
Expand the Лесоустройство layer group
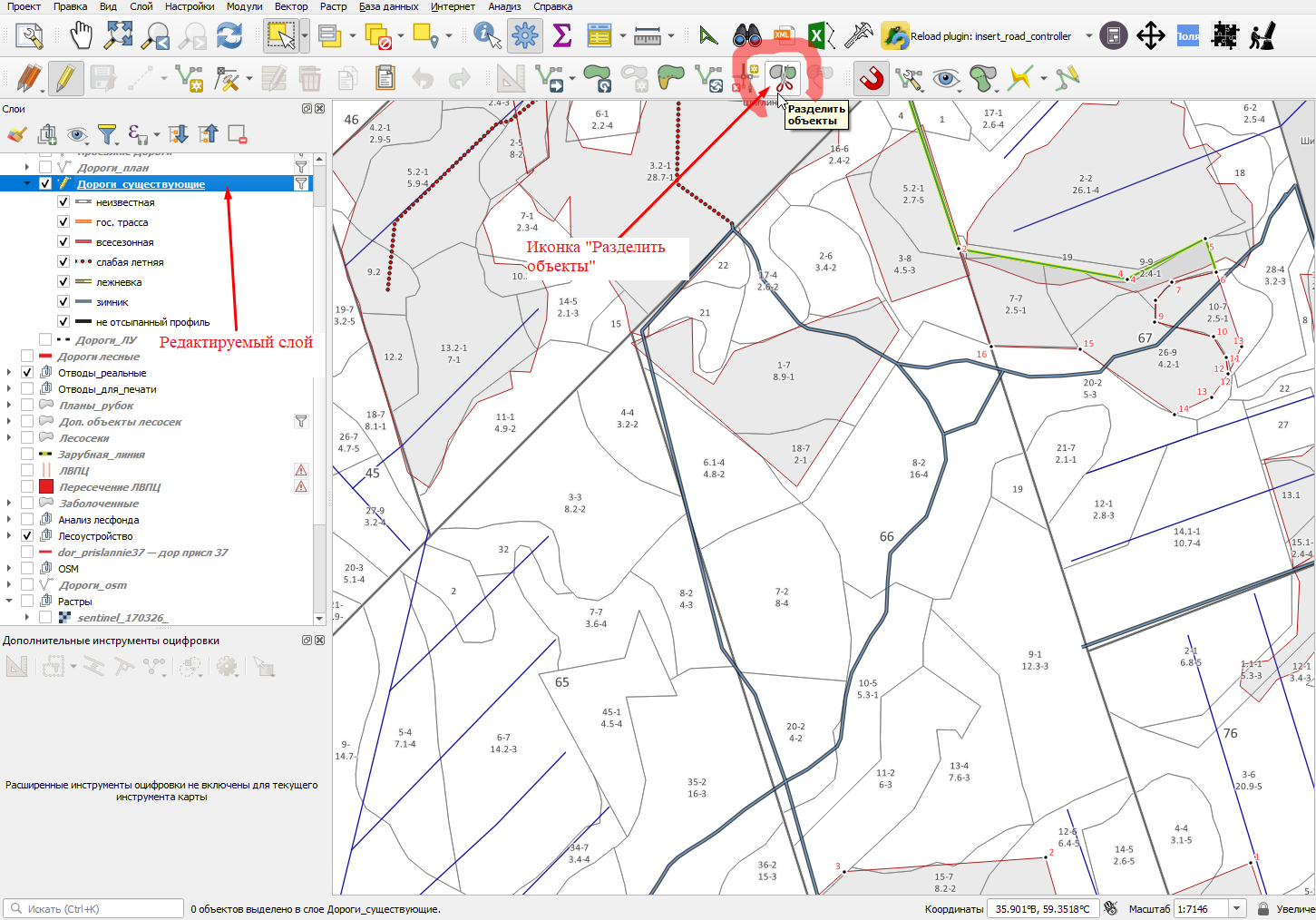coord(9,535)
